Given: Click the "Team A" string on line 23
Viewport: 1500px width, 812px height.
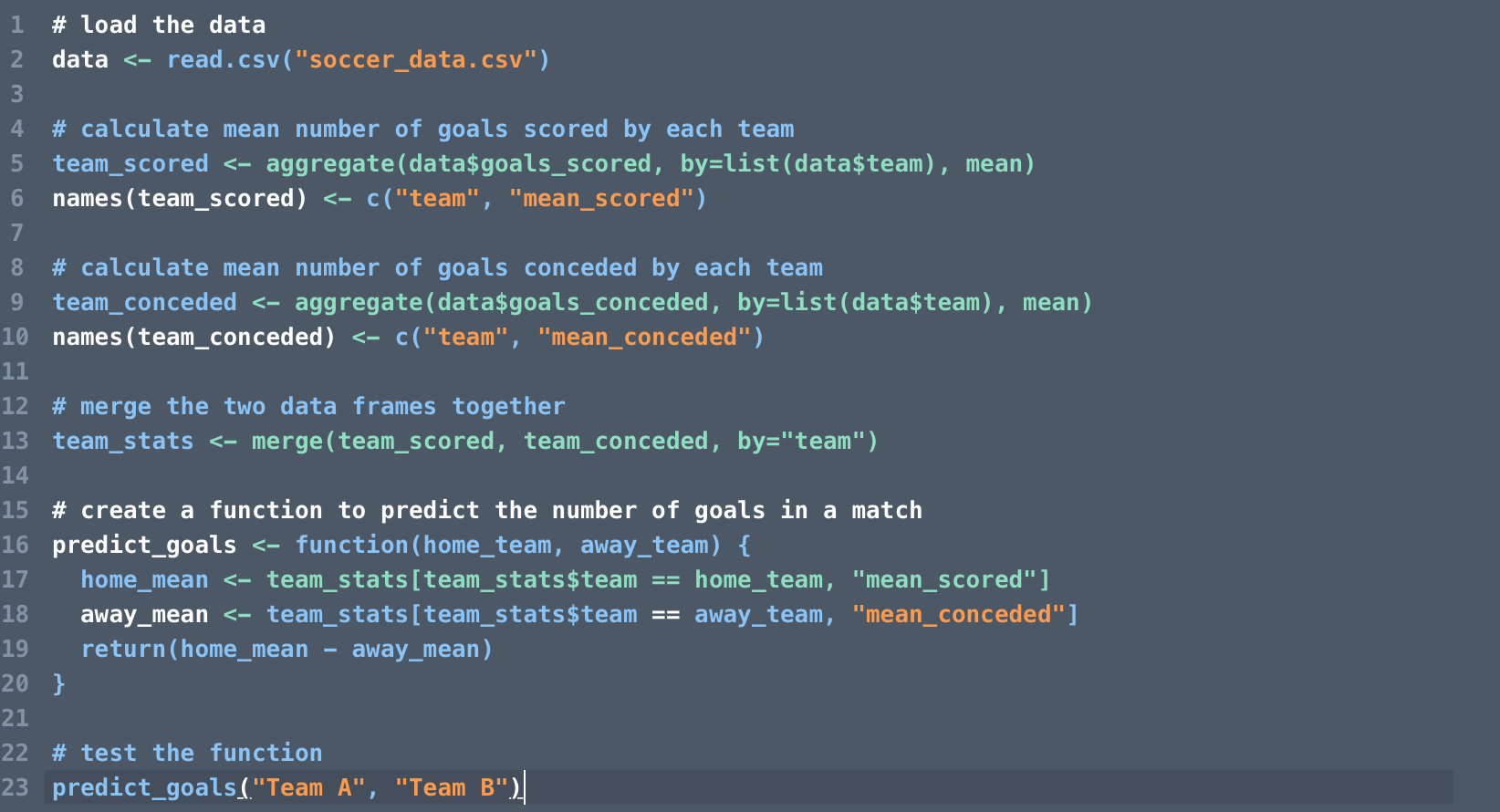Looking at the screenshot, I should [308, 787].
